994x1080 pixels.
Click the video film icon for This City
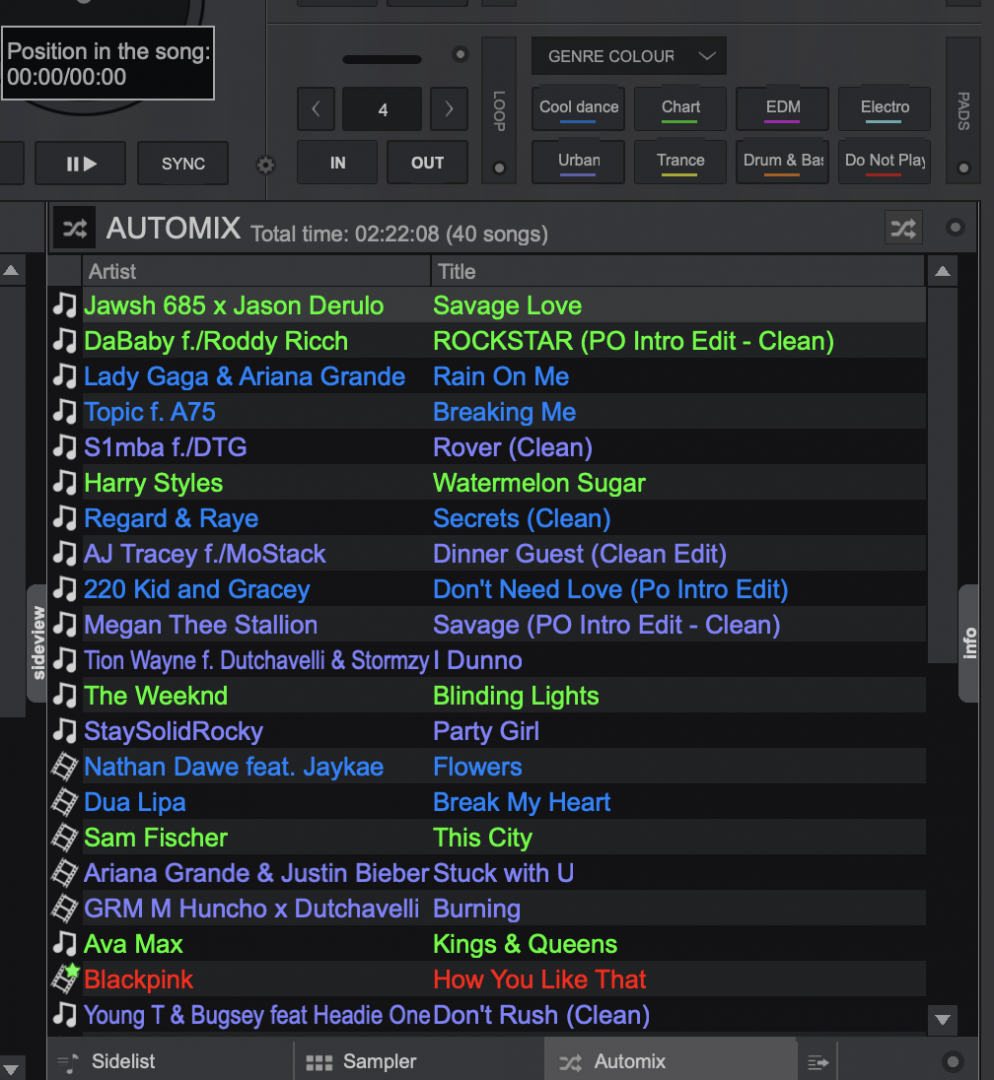tap(65, 838)
